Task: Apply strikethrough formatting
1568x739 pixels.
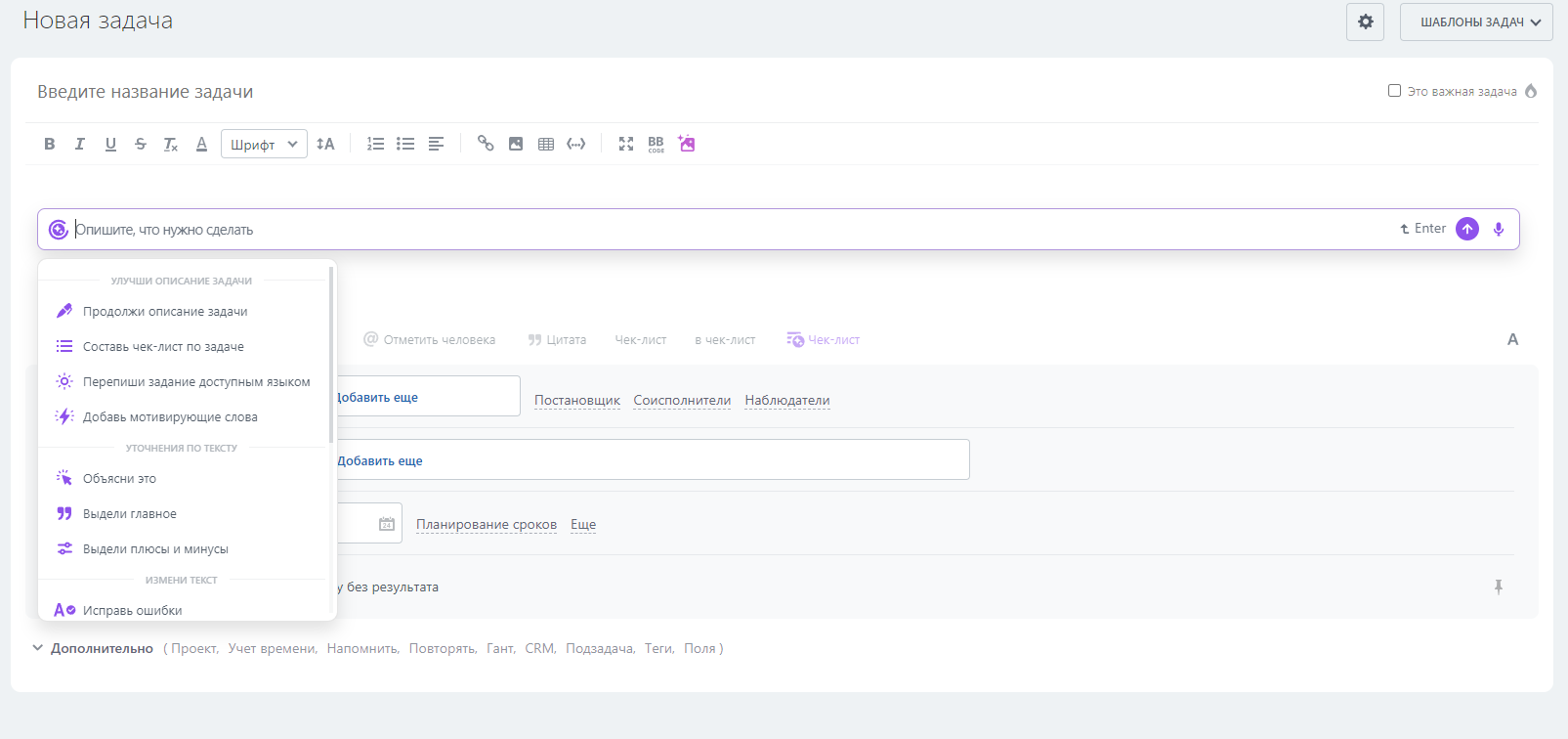Action: [x=141, y=144]
